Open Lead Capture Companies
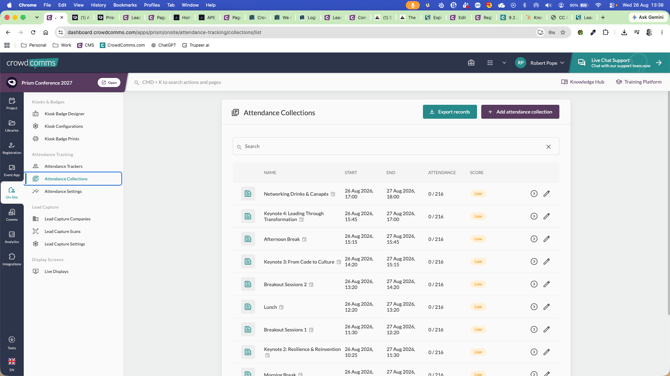The image size is (670, 376). (x=67, y=219)
